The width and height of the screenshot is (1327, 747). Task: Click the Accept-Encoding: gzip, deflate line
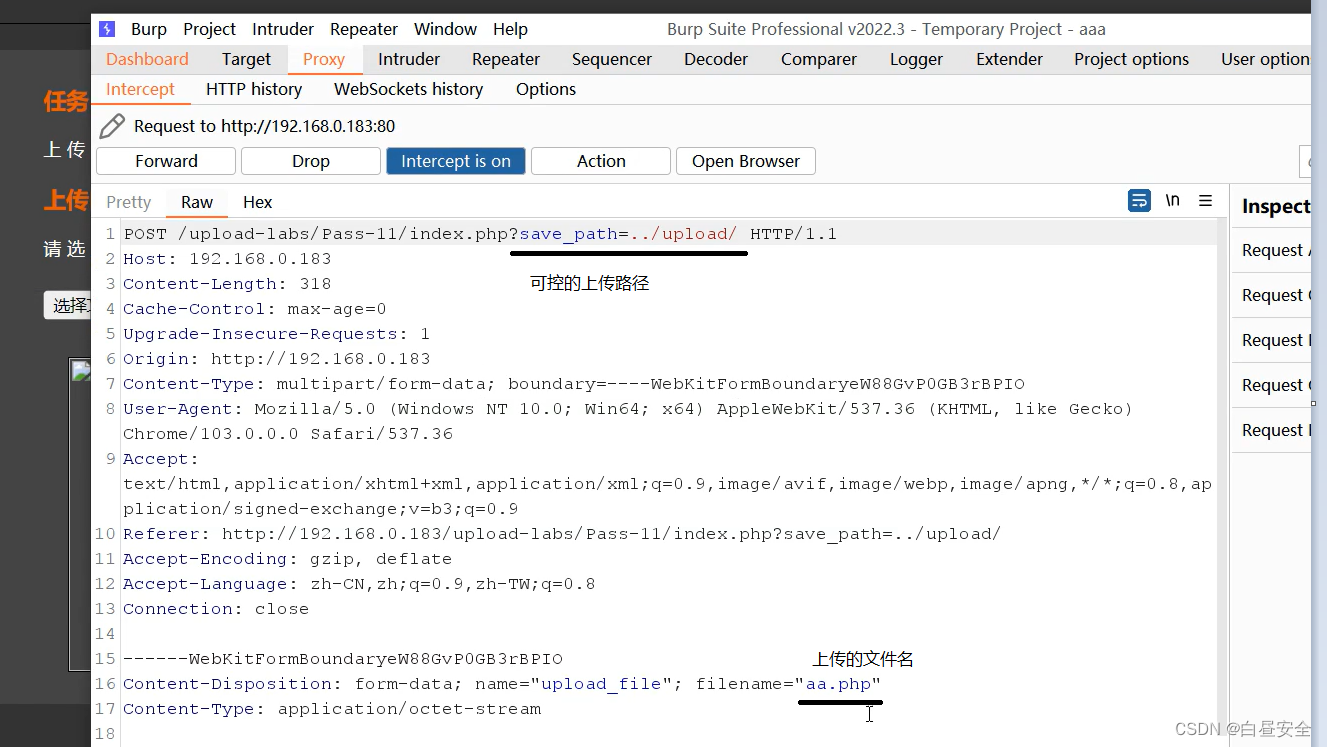tap(287, 559)
